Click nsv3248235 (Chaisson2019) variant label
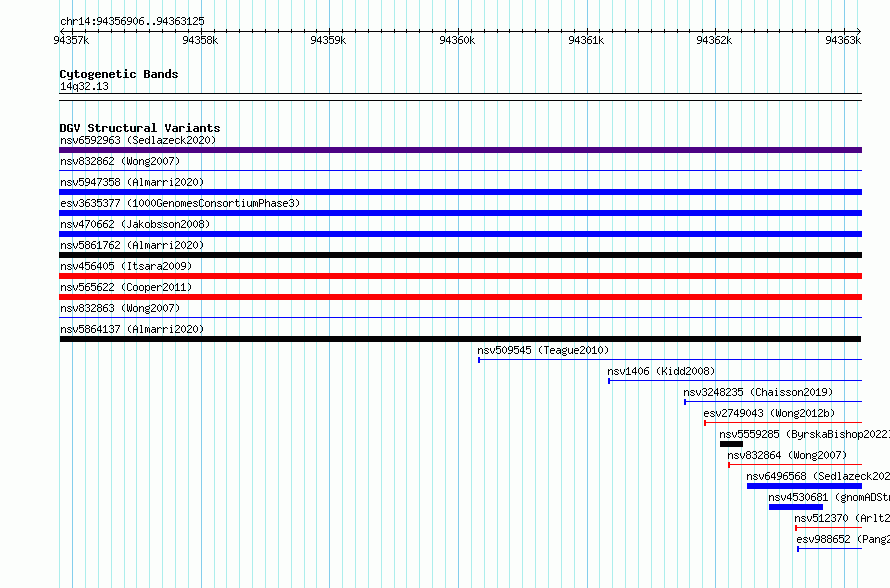Viewport: 890px width, 588px height. click(758, 392)
